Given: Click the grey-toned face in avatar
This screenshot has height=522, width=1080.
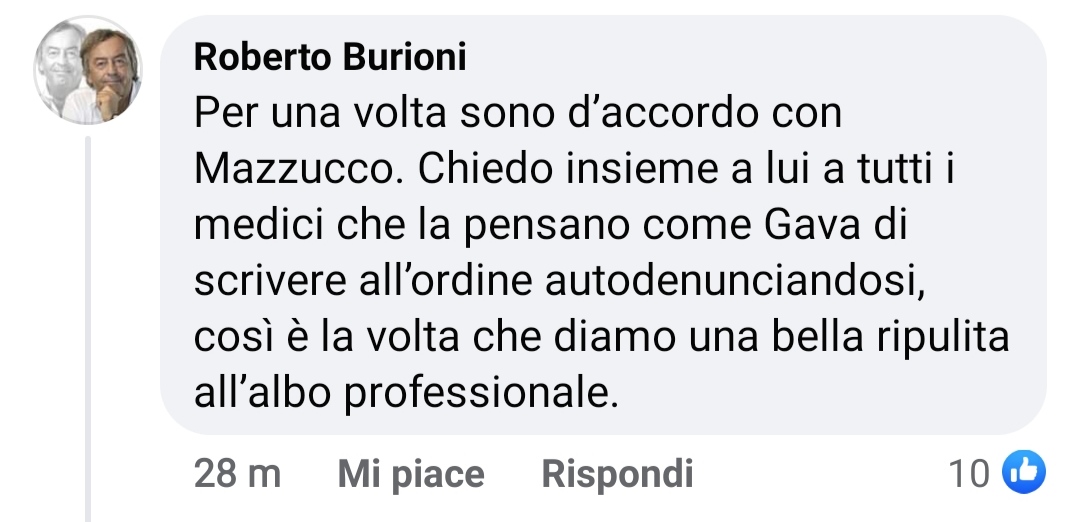Looking at the screenshot, I should click(61, 67).
